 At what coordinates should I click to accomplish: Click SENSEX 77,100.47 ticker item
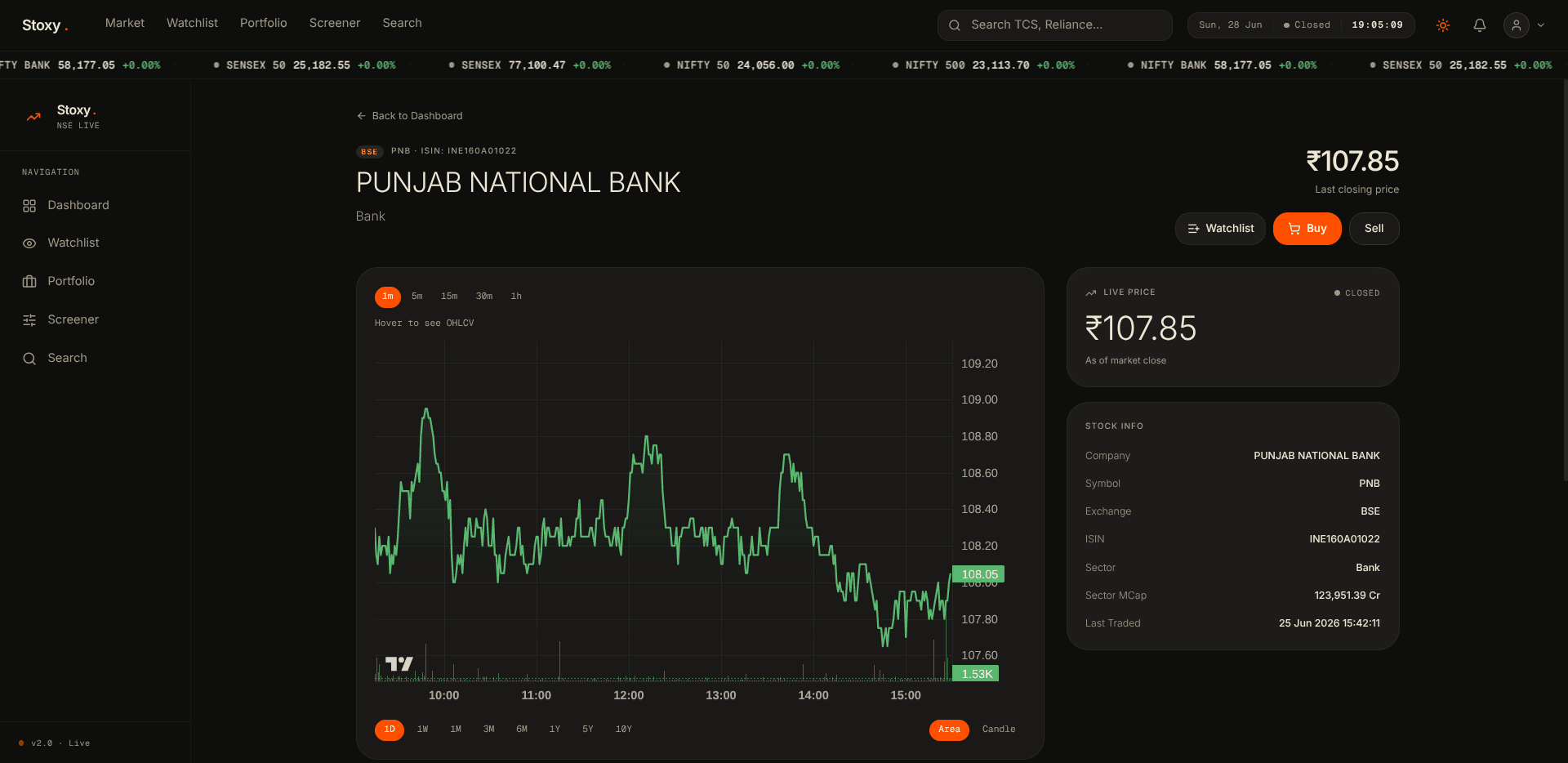coord(530,65)
